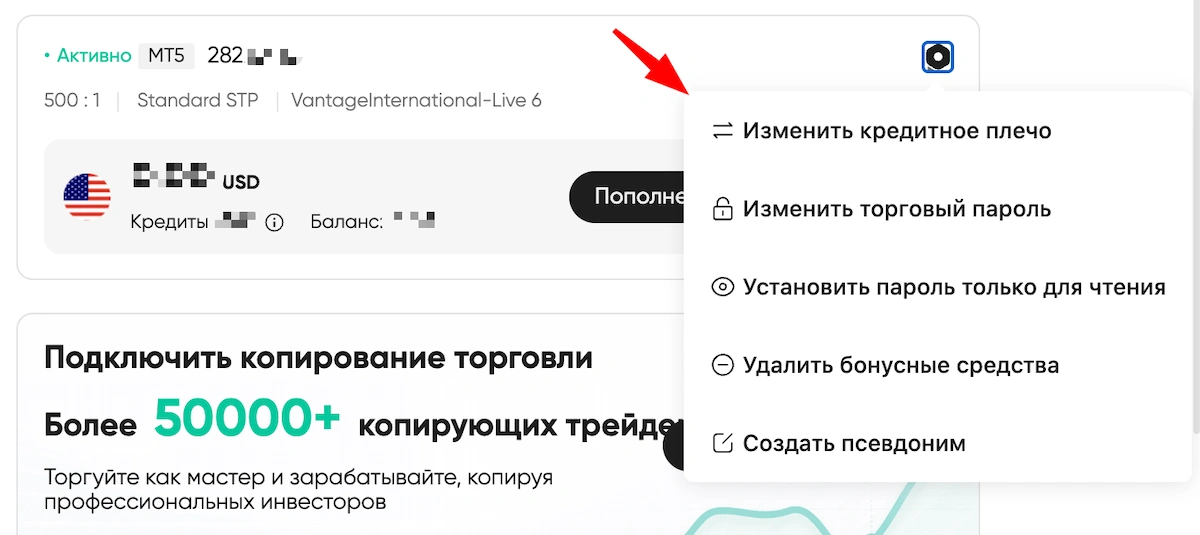The image size is (1200, 535).
Task: Click the minus circle icon for bonus removal
Action: pos(722,365)
